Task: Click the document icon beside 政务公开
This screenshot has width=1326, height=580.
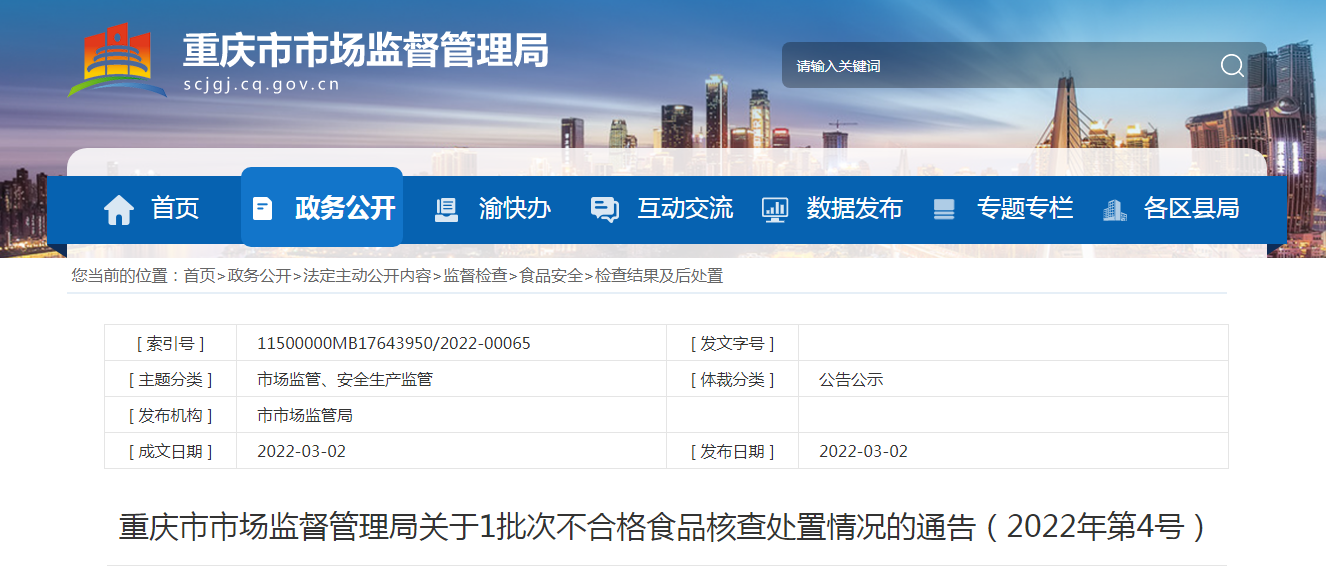Action: 263,208
